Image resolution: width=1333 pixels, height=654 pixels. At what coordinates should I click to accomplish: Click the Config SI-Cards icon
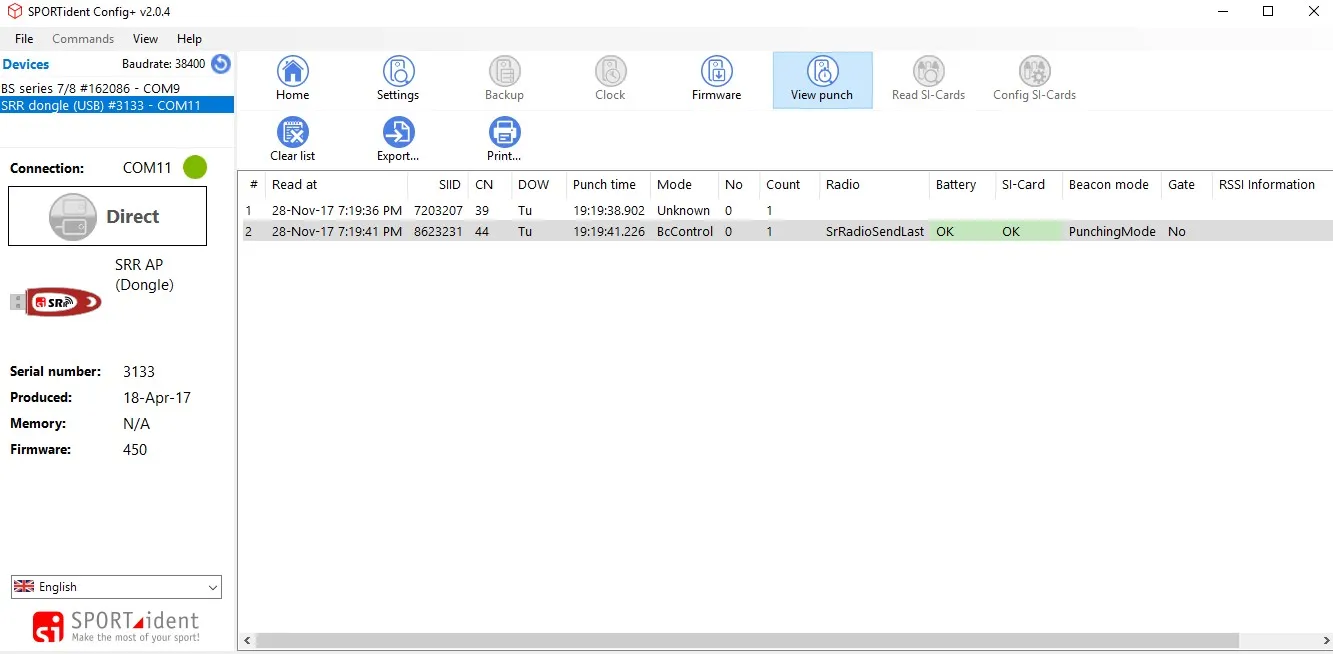pos(1034,79)
